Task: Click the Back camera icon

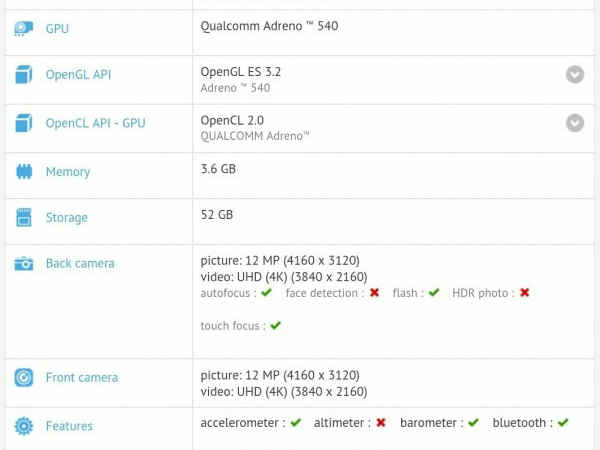Action: point(24,264)
